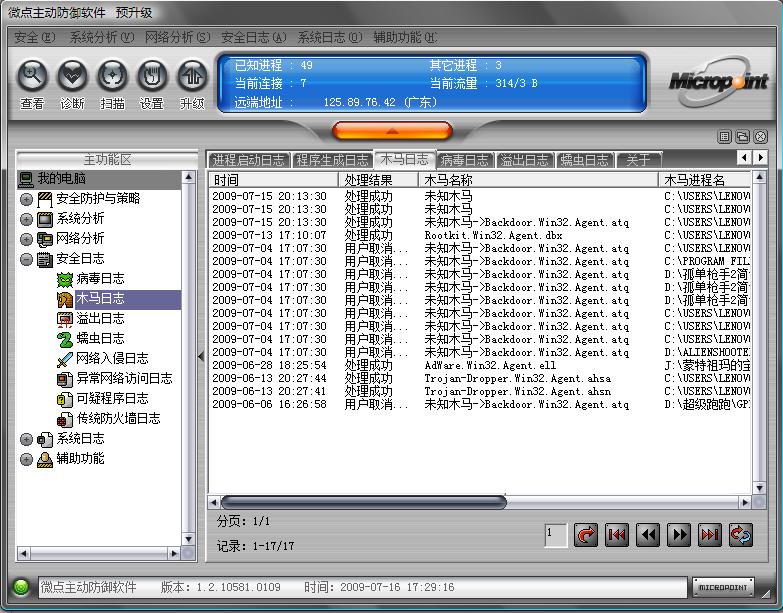Open the 网络分析 menu
Image resolution: width=783 pixels, height=613 pixels.
177,37
